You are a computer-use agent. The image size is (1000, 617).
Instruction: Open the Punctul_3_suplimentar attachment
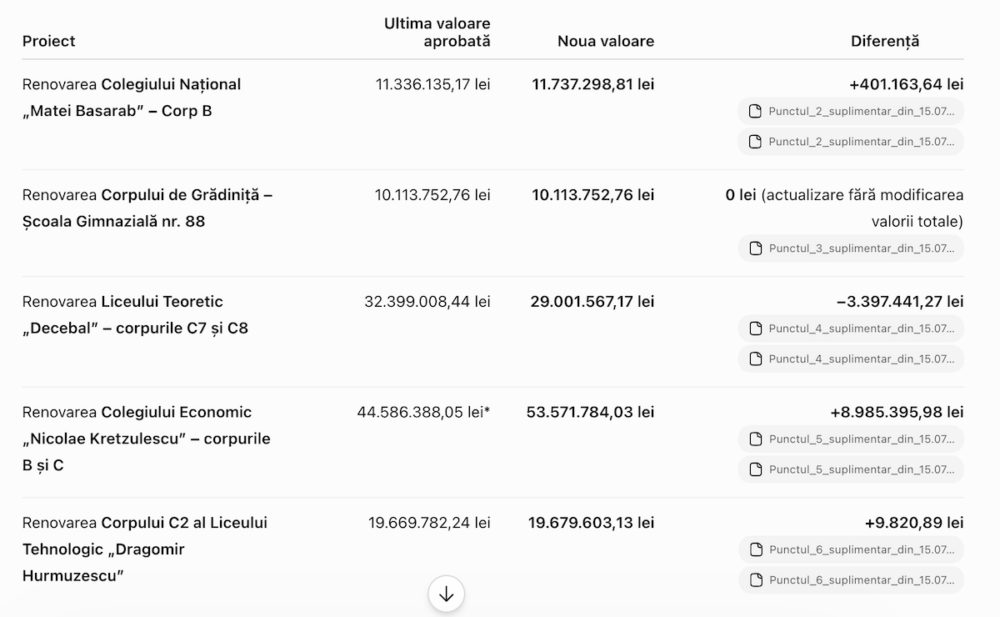(851, 248)
